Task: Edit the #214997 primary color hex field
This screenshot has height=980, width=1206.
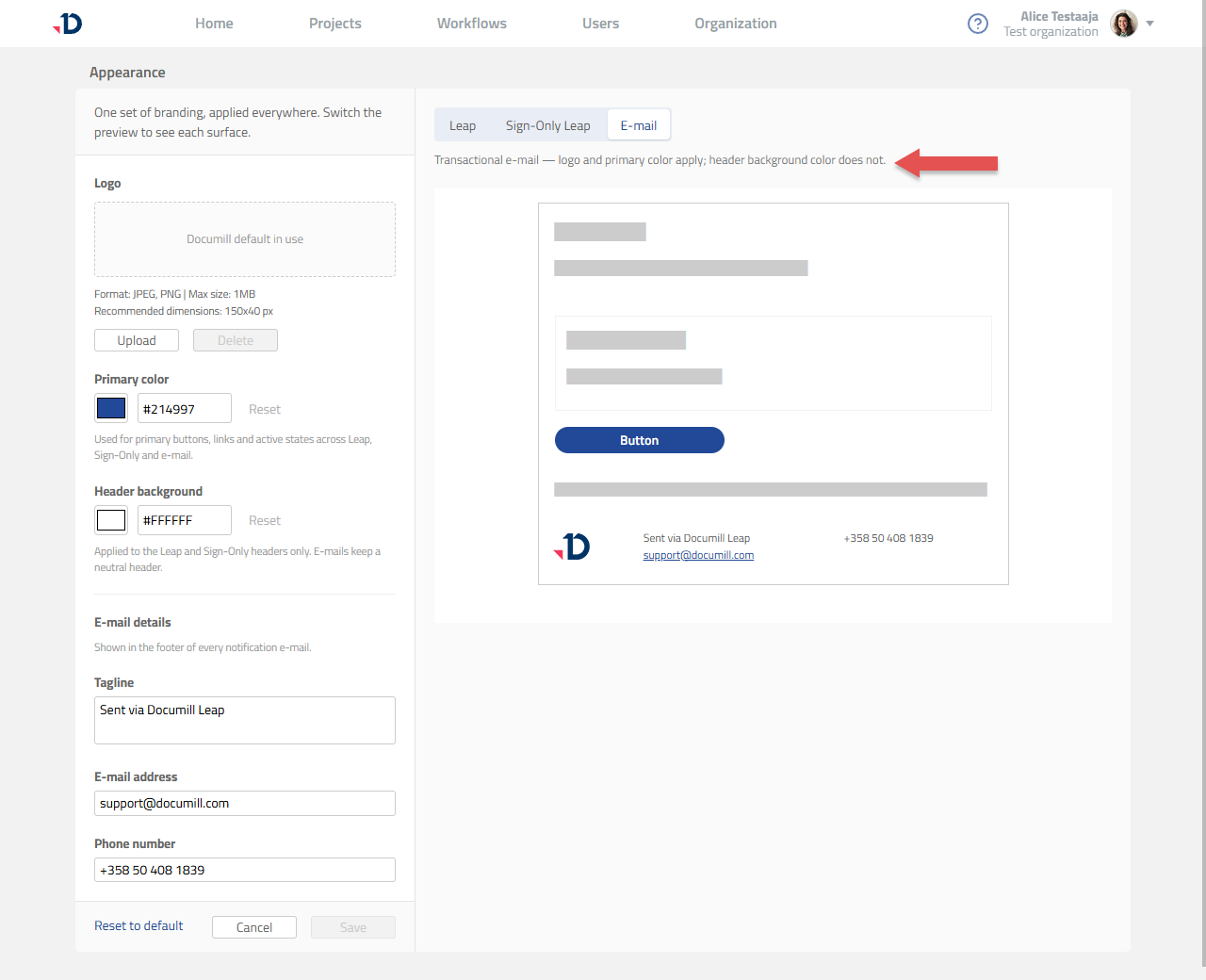Action: (185, 408)
